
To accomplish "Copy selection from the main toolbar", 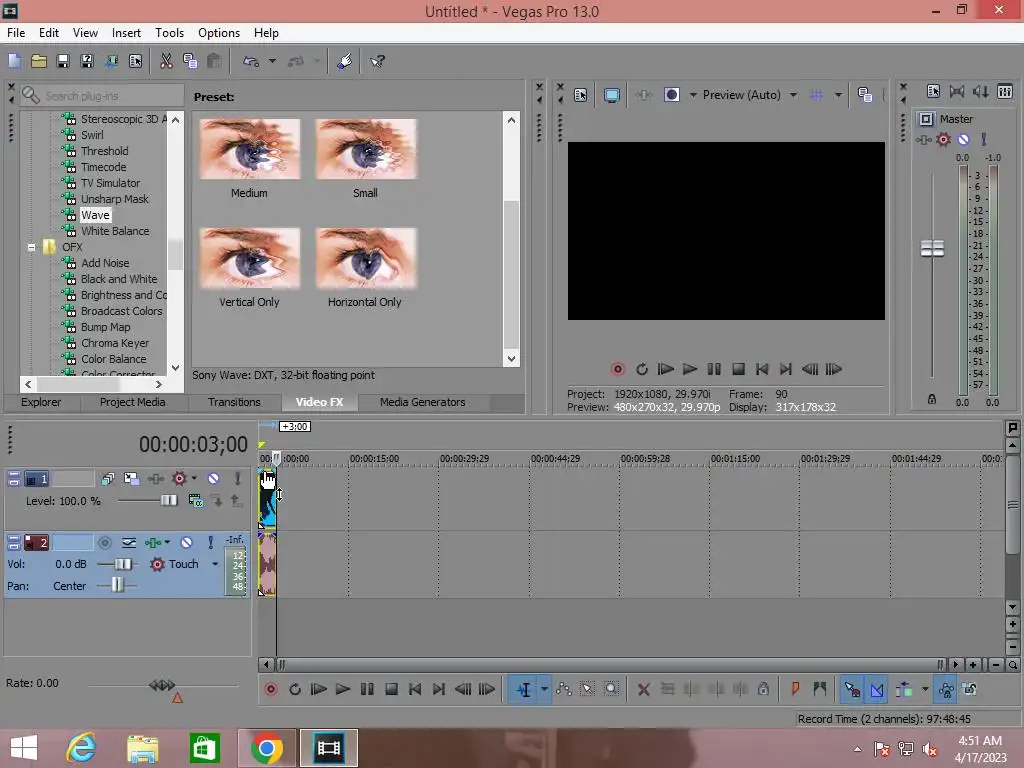I will pos(190,61).
